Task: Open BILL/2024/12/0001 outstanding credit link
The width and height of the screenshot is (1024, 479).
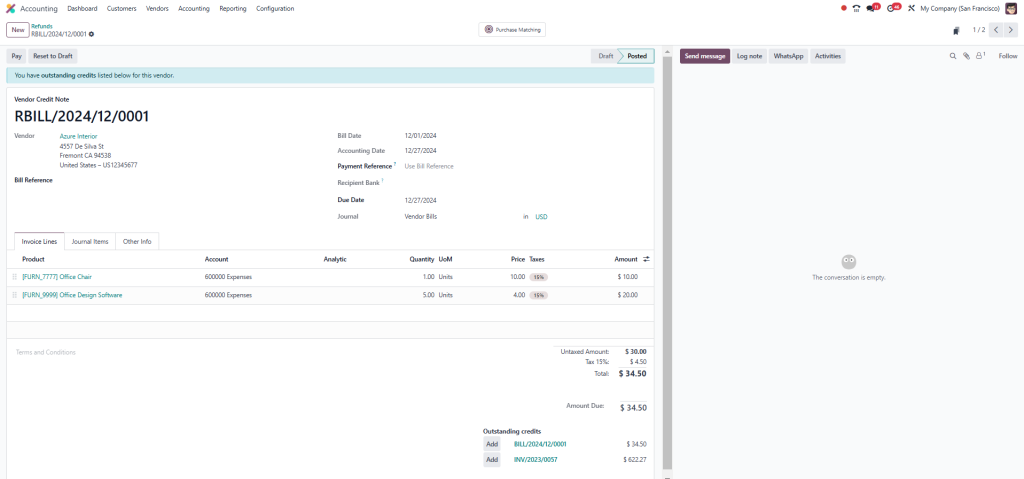Action: pos(540,444)
